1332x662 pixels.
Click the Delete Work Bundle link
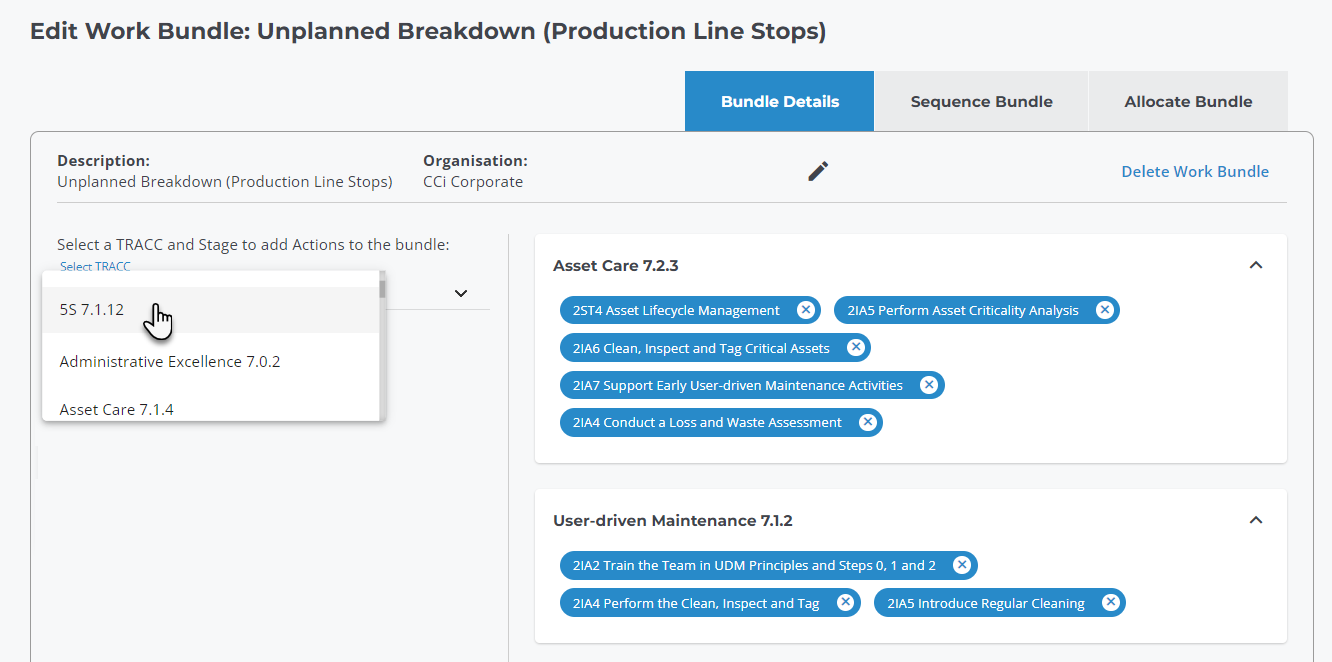1195,171
